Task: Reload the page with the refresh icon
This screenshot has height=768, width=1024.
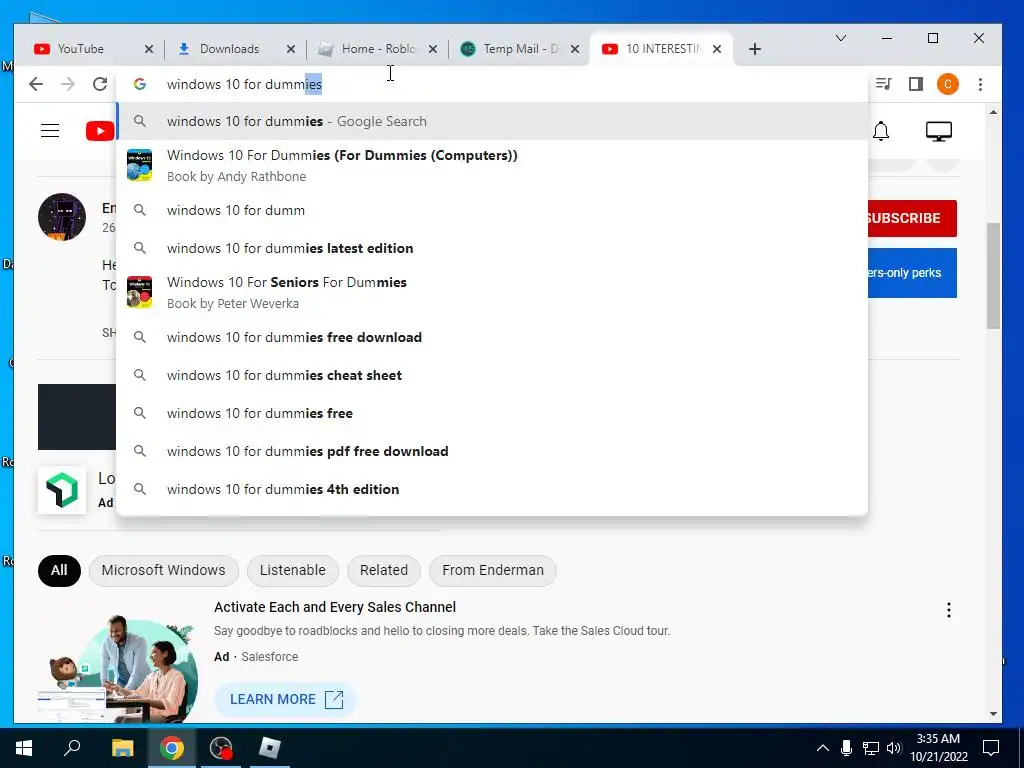Action: click(100, 84)
